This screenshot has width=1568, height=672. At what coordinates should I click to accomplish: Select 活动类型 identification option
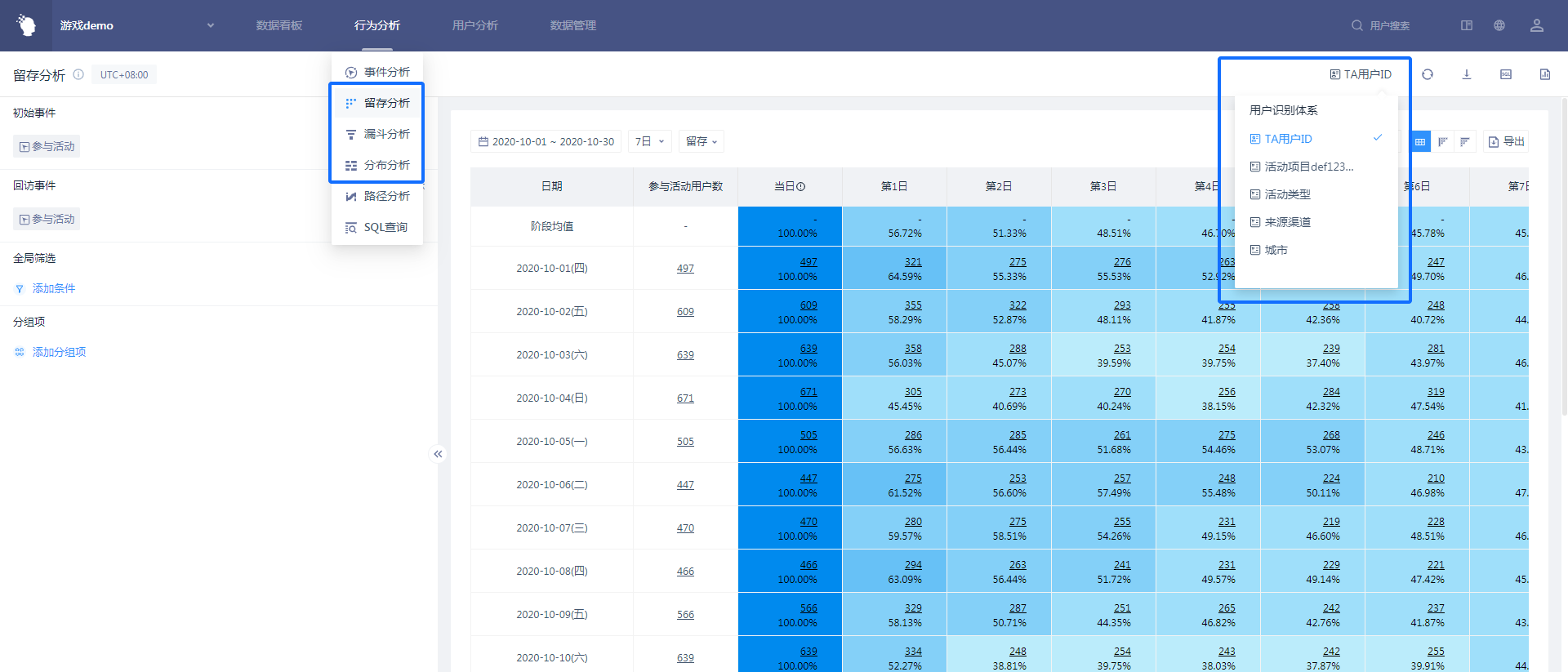(x=1287, y=194)
